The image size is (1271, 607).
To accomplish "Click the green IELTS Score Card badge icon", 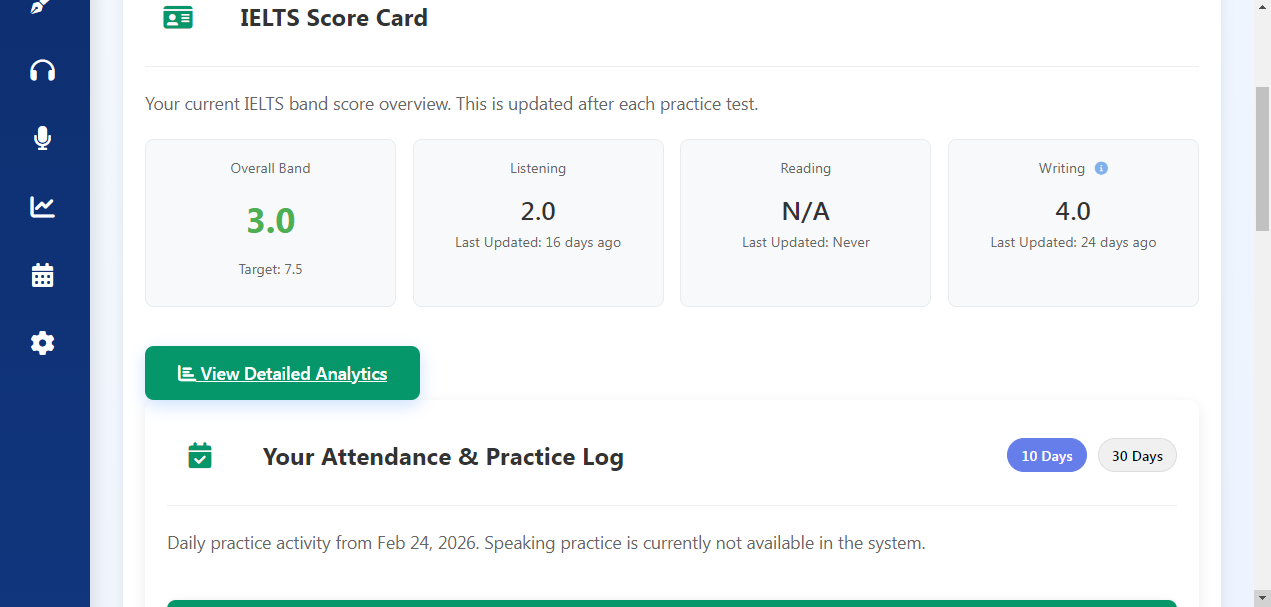I will 178,17.
